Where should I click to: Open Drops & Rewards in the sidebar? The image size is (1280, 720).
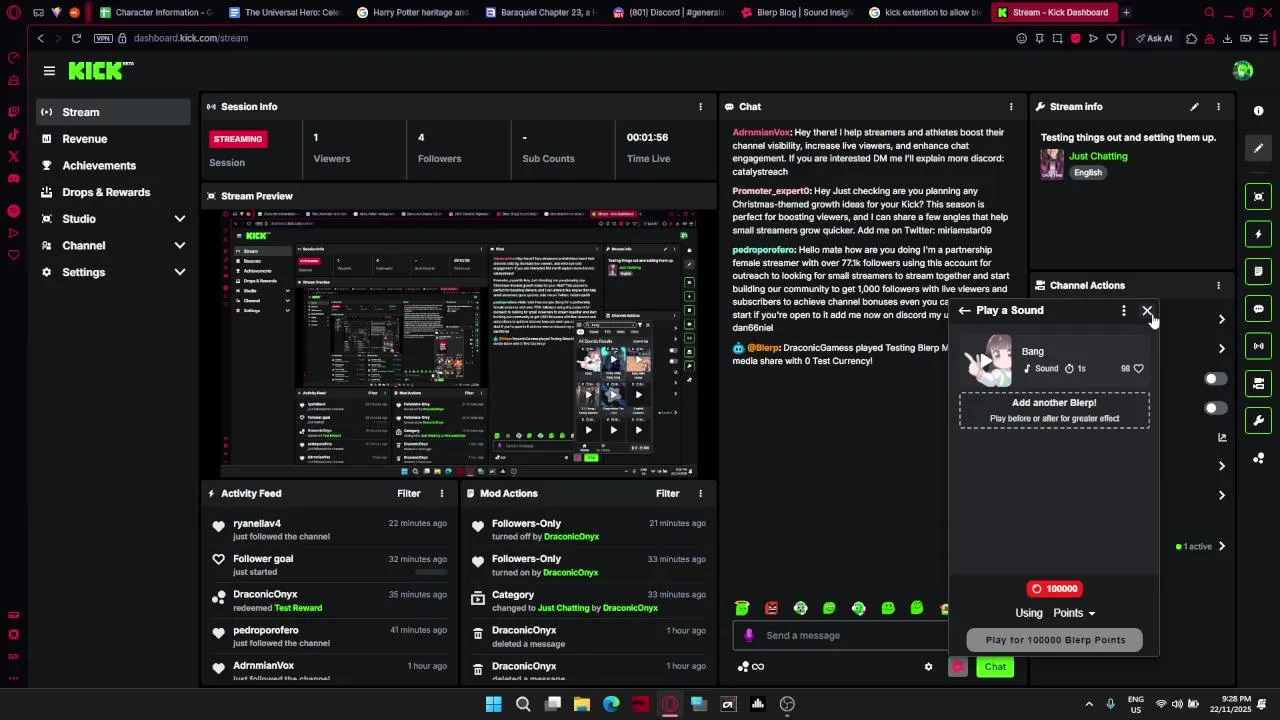tap(114, 193)
